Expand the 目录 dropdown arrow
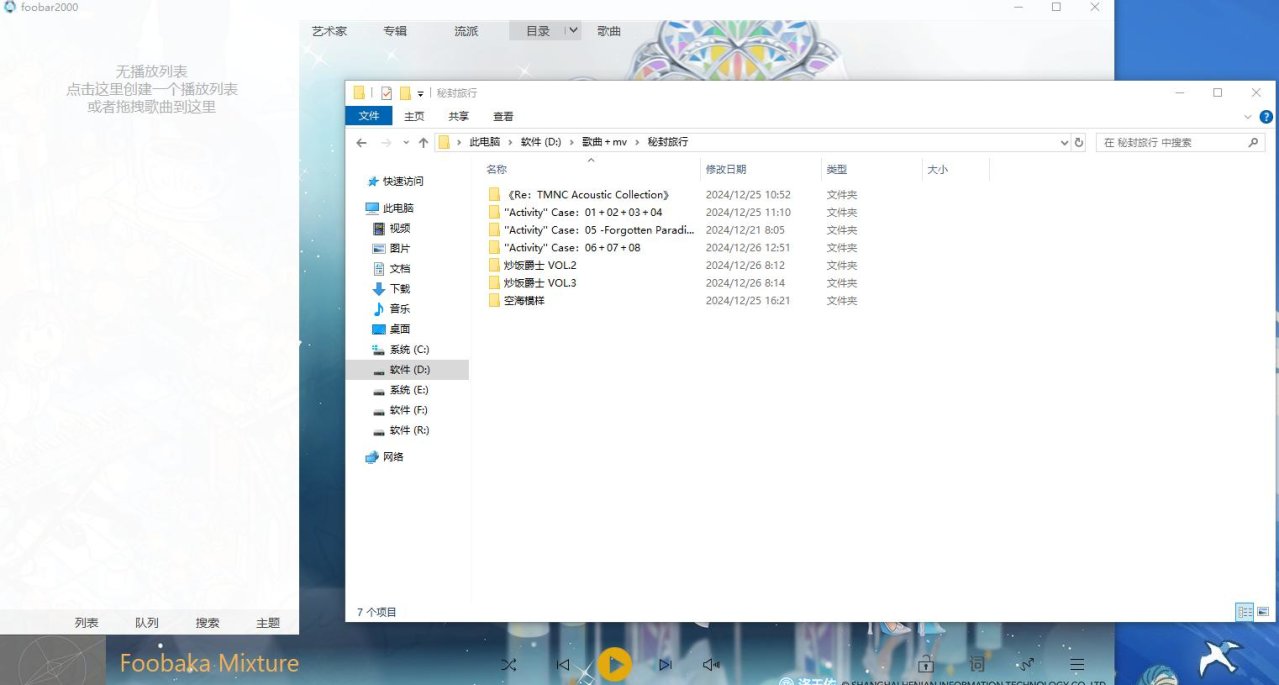Viewport: 1279px width, 685px height. click(572, 31)
